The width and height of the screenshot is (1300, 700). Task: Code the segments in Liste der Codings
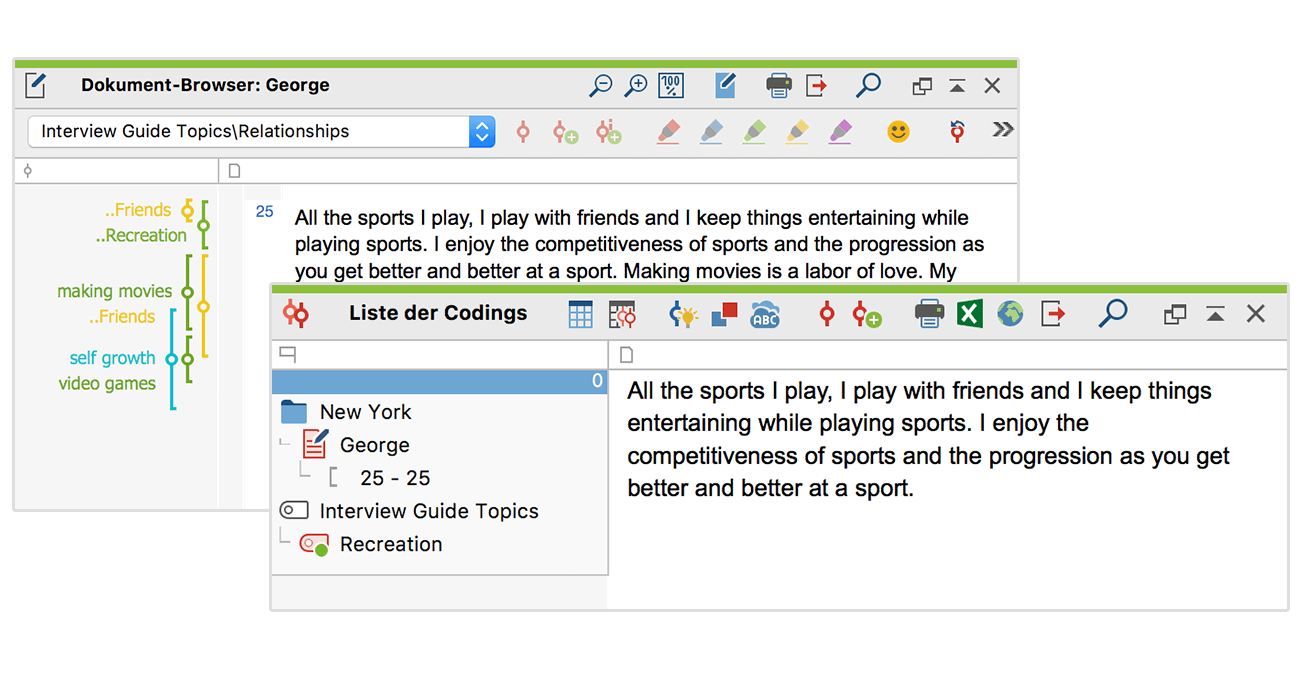click(x=826, y=315)
